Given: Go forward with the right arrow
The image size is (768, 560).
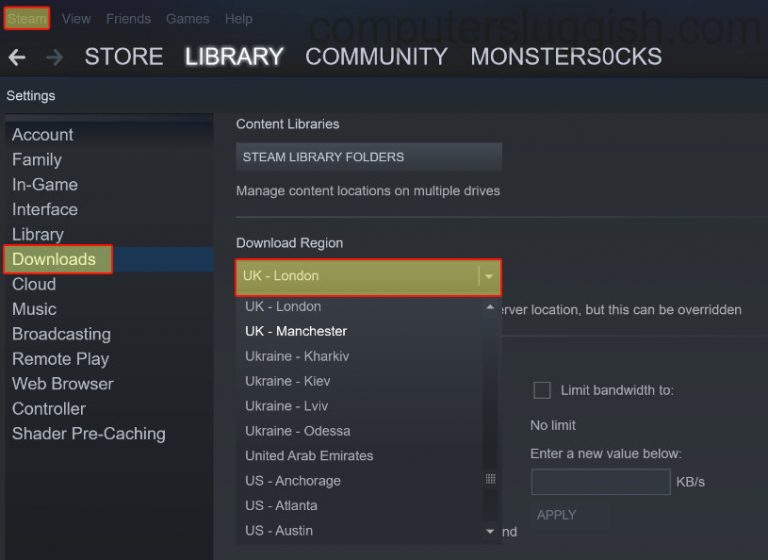Looking at the screenshot, I should tap(54, 57).
